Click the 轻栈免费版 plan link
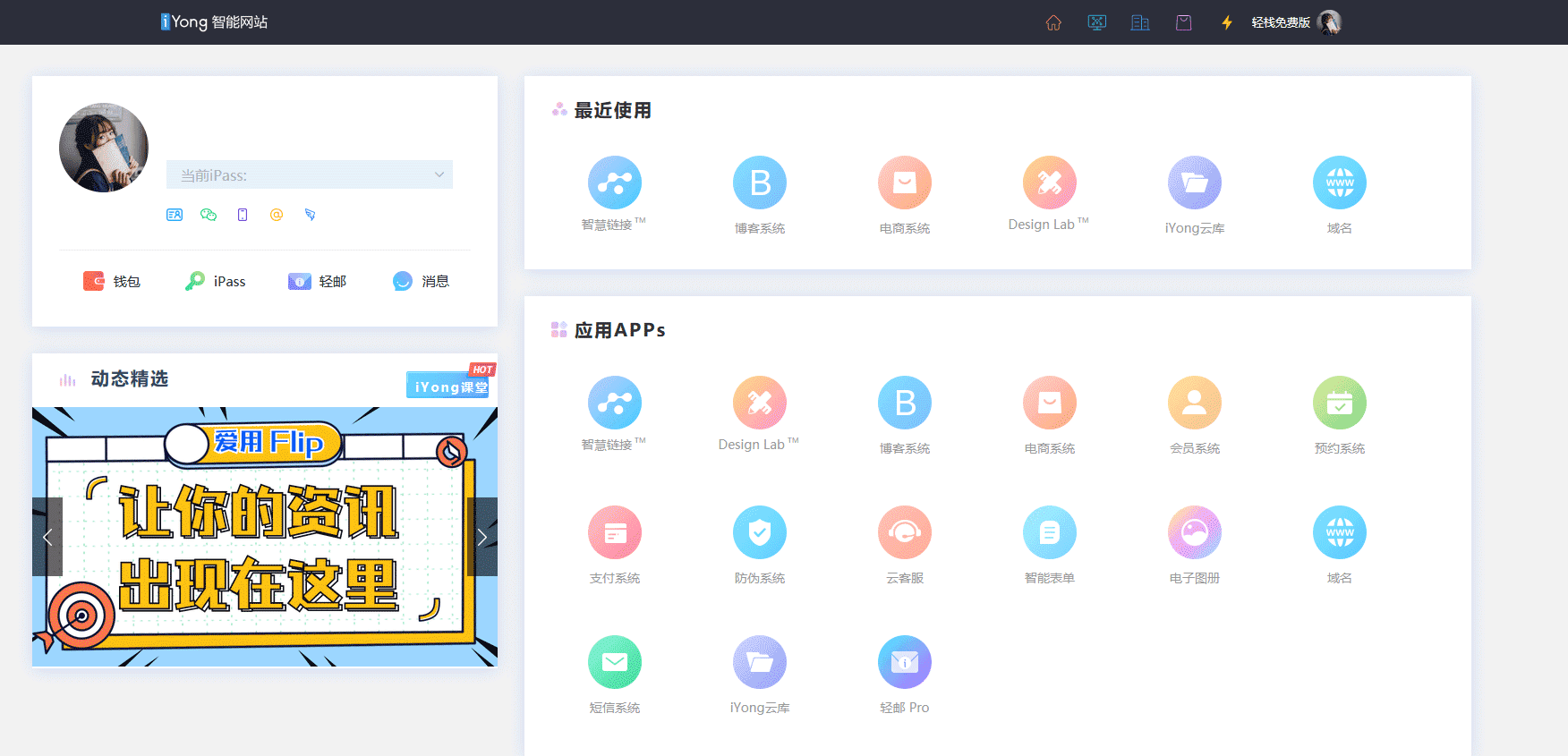The height and width of the screenshot is (756, 1568). tap(1280, 22)
